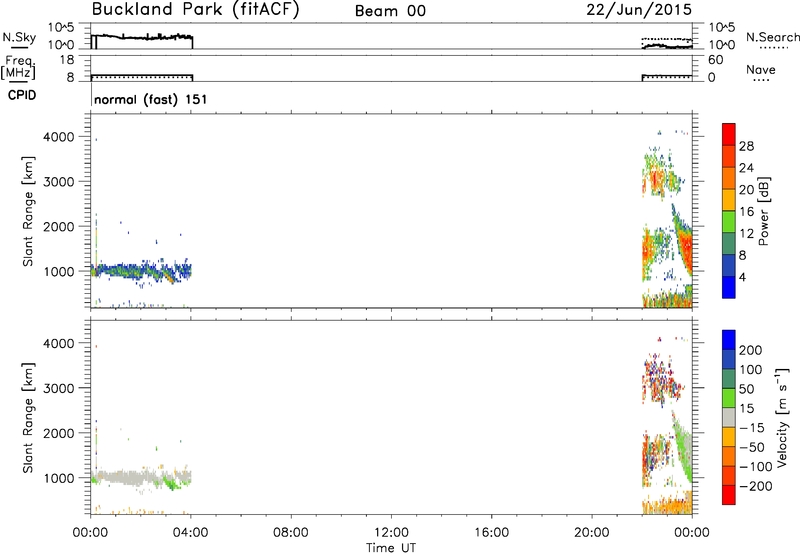Click the 3000 tick in power panel
This screenshot has width=800, height=554.
pyautogui.click(x=59, y=182)
